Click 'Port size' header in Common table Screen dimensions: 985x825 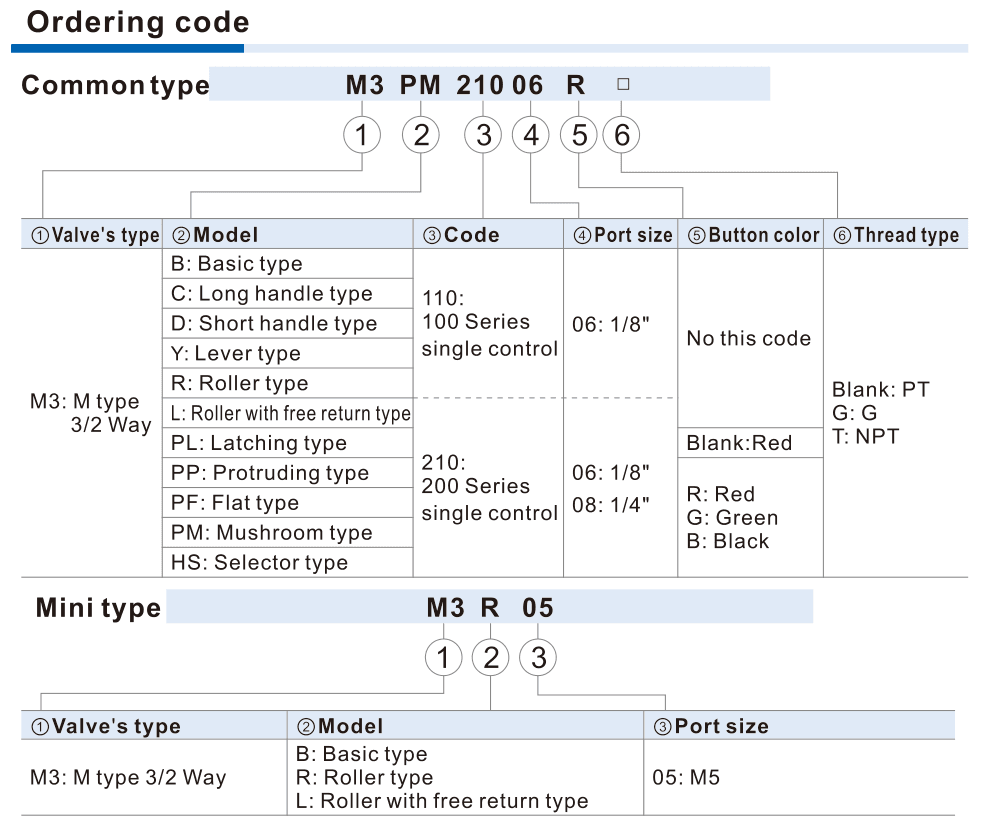(623, 235)
